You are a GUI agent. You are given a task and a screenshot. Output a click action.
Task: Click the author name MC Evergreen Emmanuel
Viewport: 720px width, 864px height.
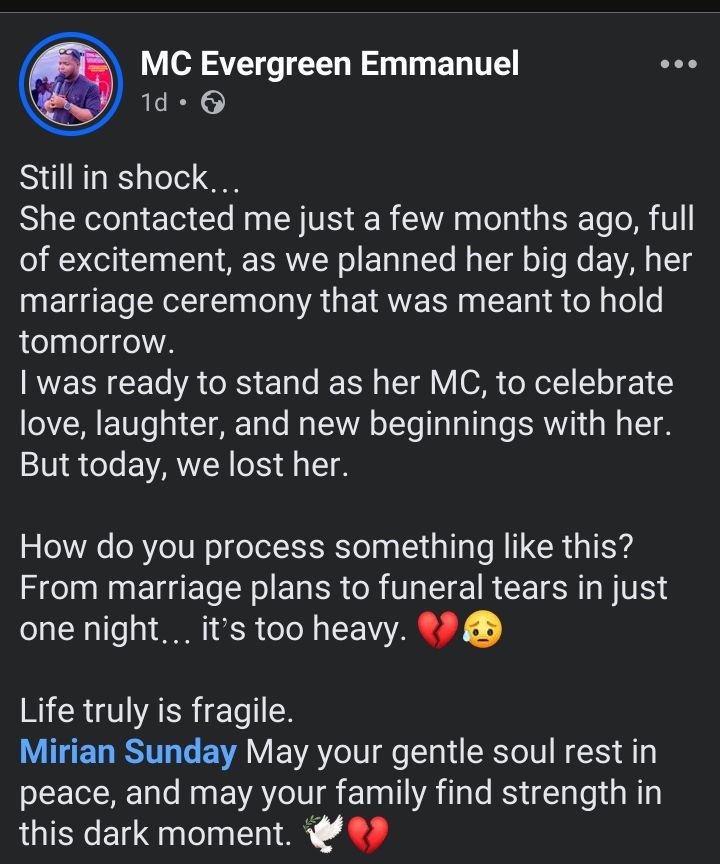point(330,65)
